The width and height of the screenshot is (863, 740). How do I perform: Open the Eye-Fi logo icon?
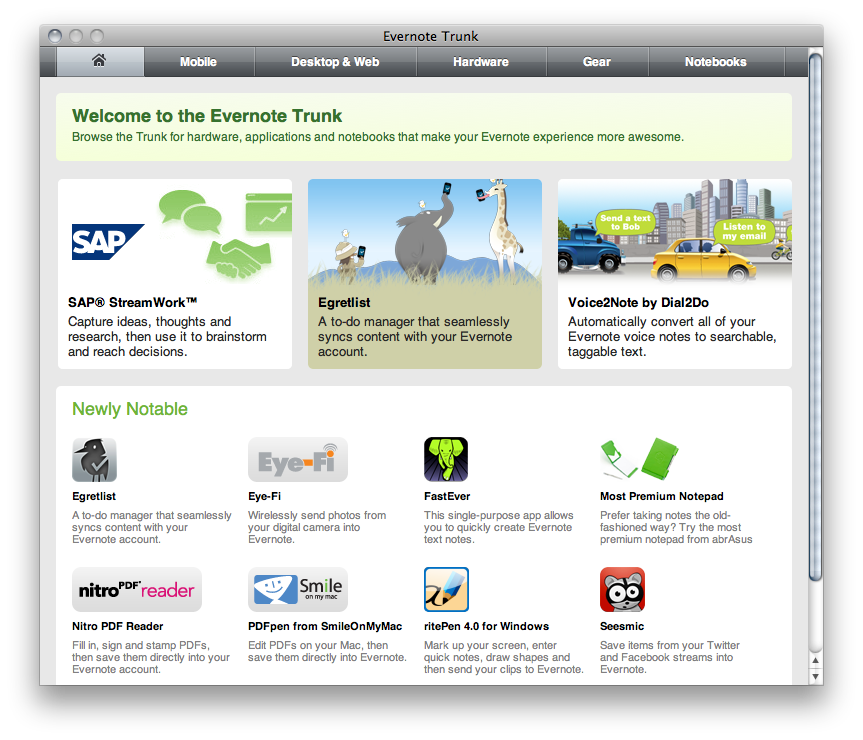click(x=298, y=460)
